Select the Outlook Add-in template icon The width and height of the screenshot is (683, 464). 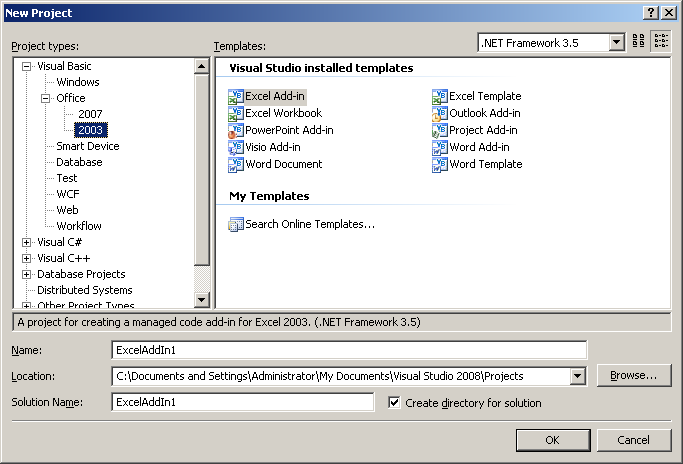(440, 113)
